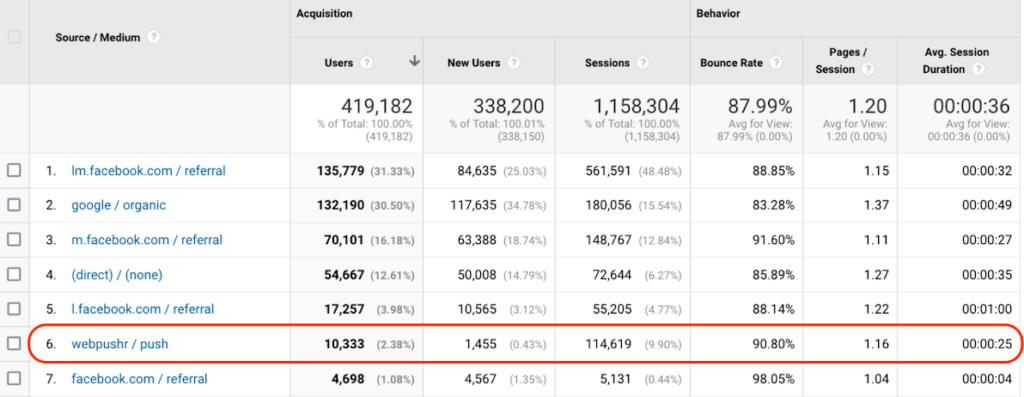The height and width of the screenshot is (397, 1024).
Task: Select users value 17,257
Action: [344, 310]
